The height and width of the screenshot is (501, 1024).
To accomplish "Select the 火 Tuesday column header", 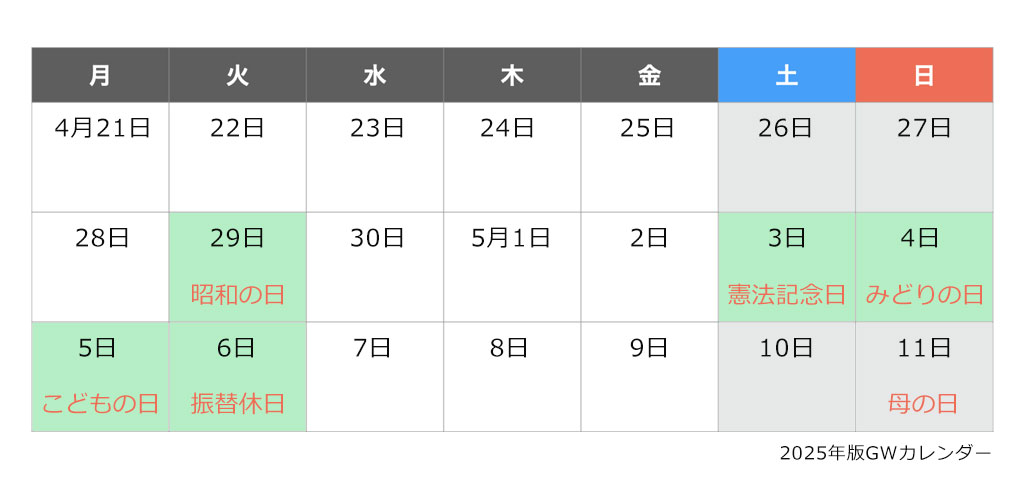I will (x=238, y=75).
